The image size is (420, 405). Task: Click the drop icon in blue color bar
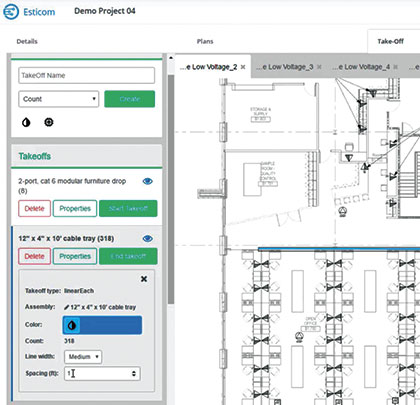(x=72, y=325)
